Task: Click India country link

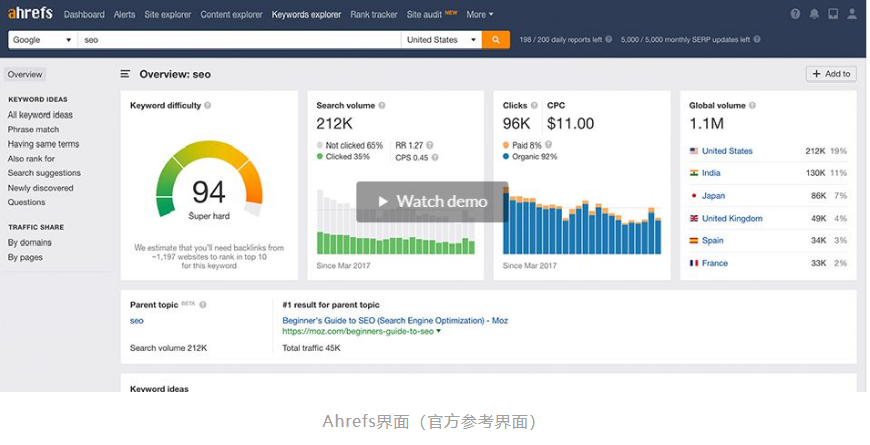Action: [711, 173]
